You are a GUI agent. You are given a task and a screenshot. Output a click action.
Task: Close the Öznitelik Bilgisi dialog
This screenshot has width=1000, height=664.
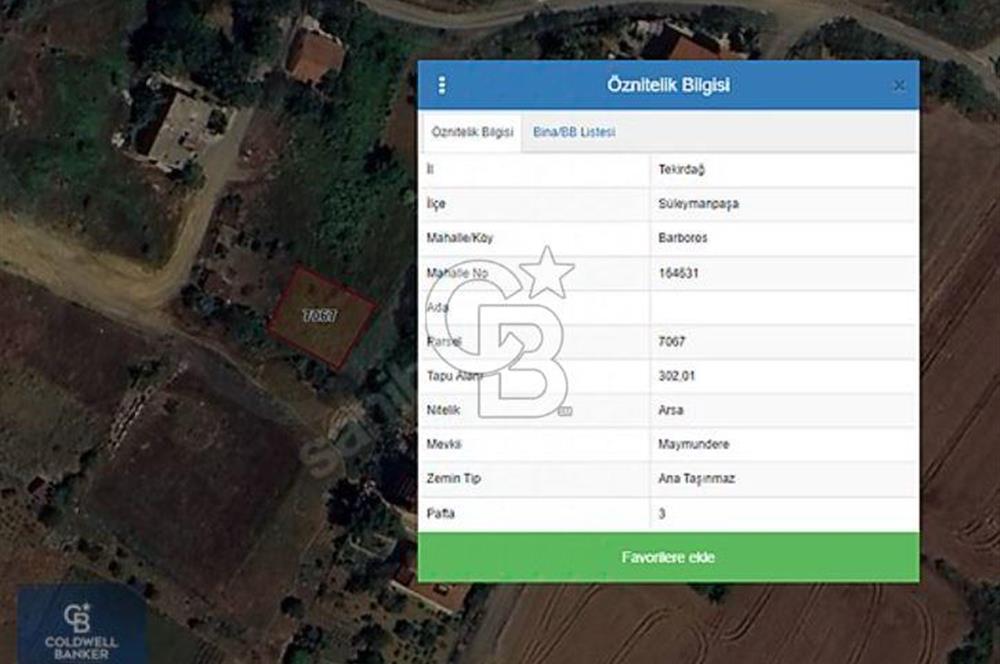click(x=899, y=86)
